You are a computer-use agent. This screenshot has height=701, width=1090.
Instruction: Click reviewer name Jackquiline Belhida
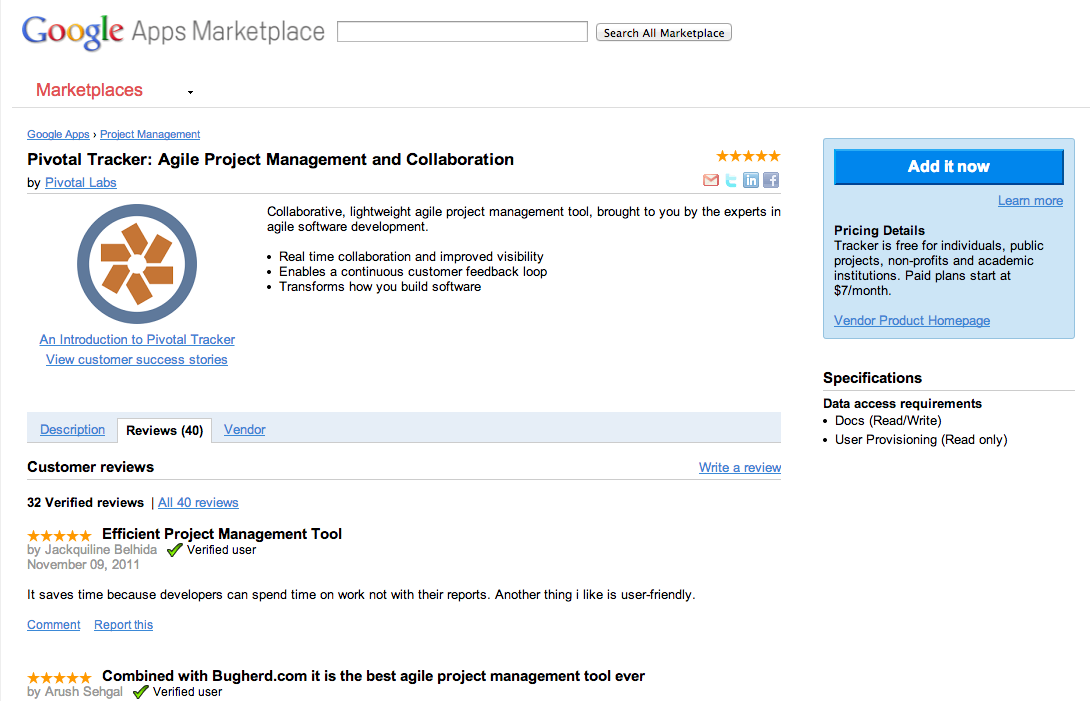click(101, 549)
